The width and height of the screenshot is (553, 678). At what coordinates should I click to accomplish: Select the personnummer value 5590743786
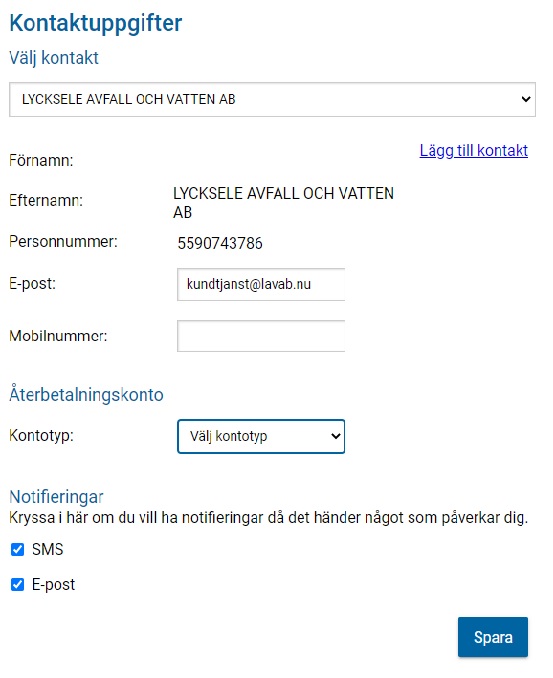pyautogui.click(x=220, y=243)
